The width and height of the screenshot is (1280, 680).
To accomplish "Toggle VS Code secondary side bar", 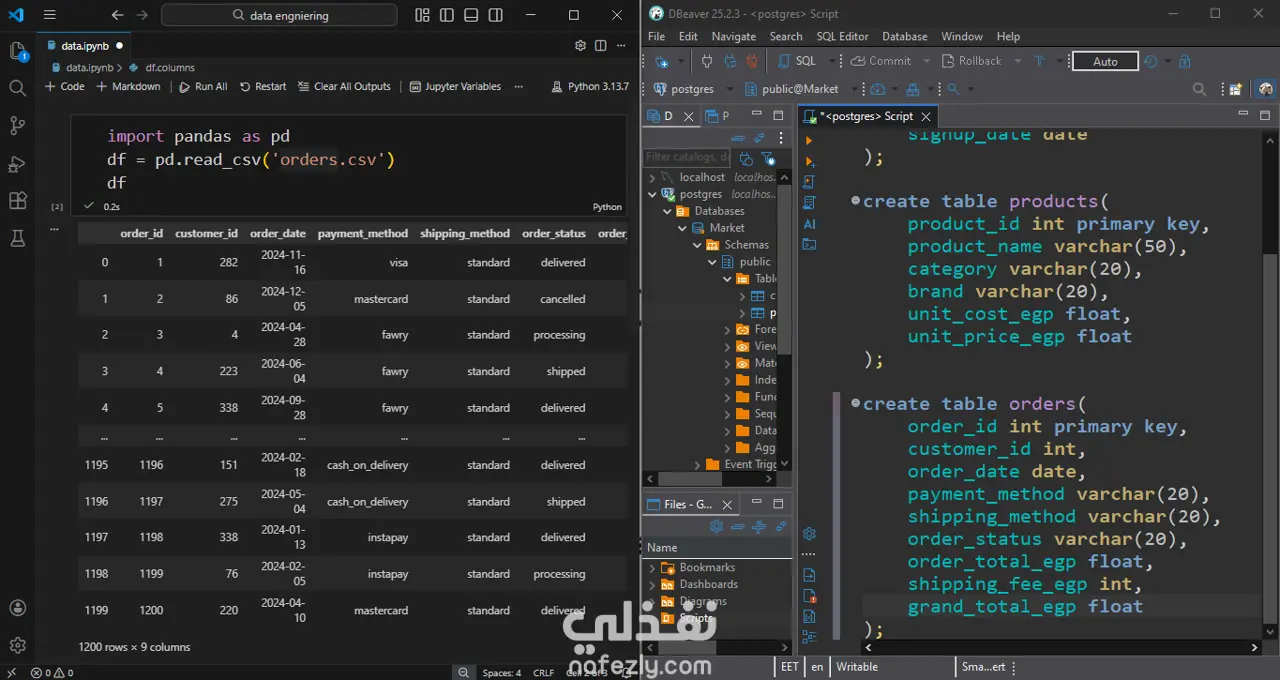I will (x=497, y=15).
